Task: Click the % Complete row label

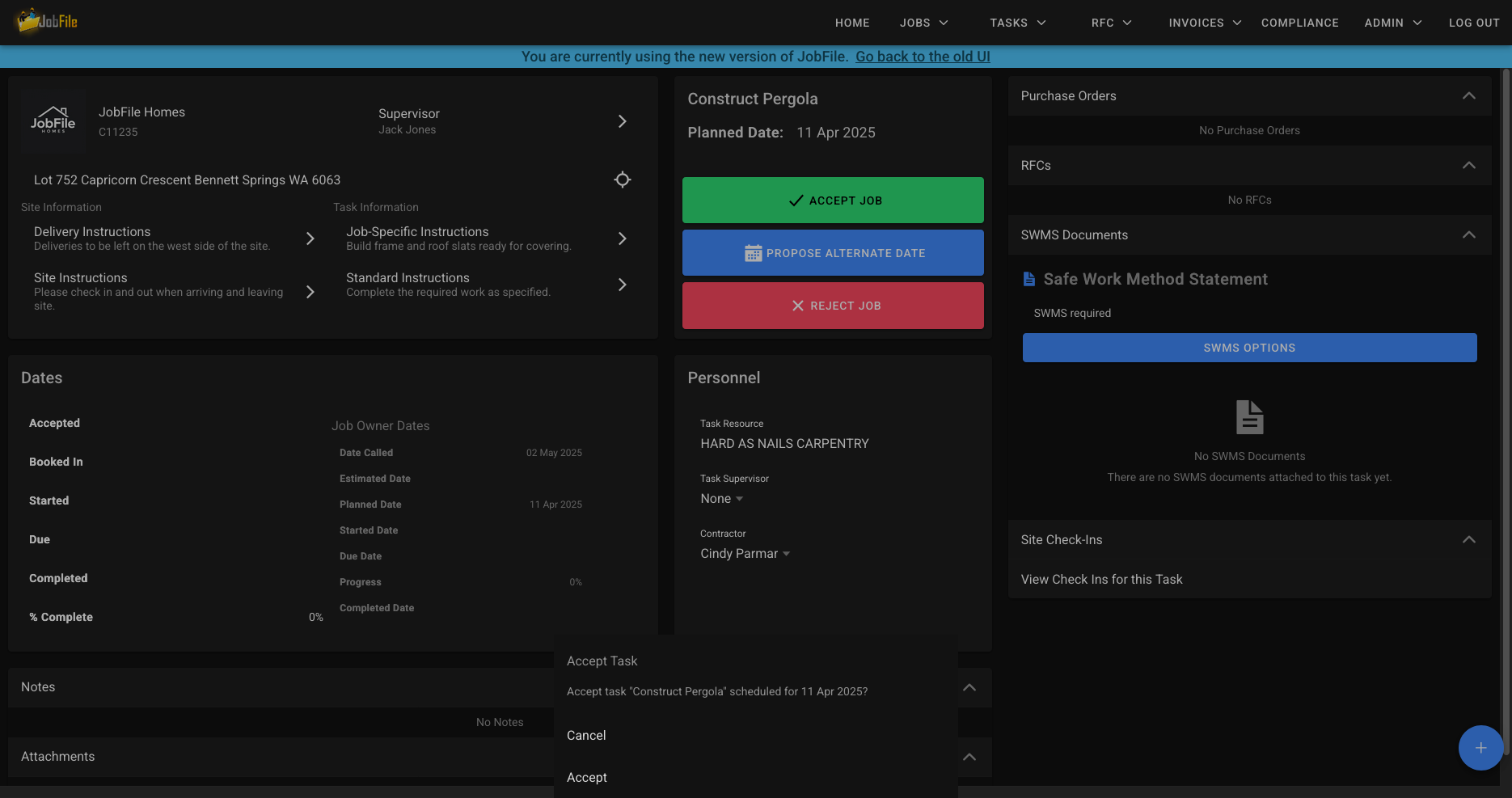Action: pos(61,617)
